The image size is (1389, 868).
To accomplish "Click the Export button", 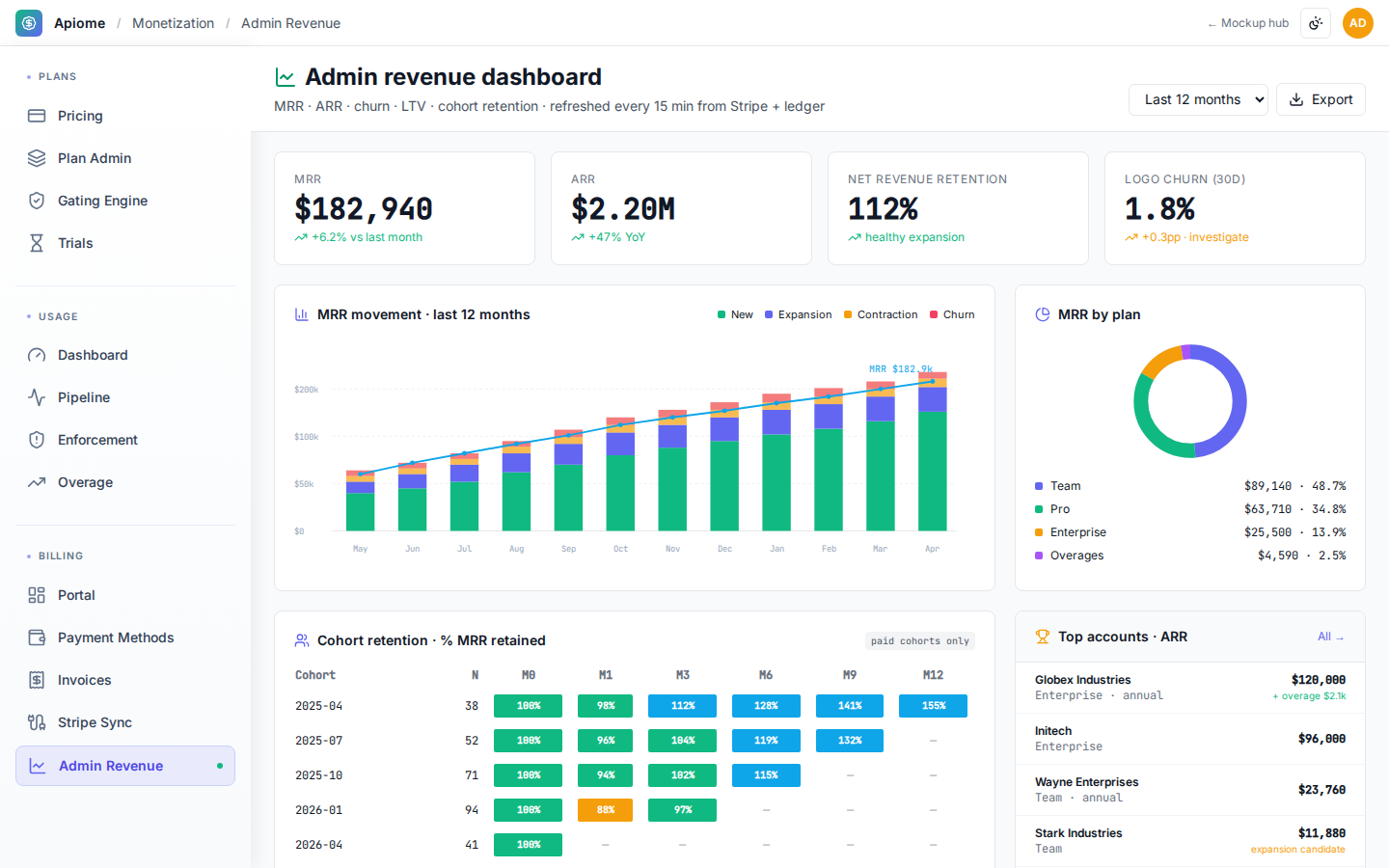I will 1321,99.
